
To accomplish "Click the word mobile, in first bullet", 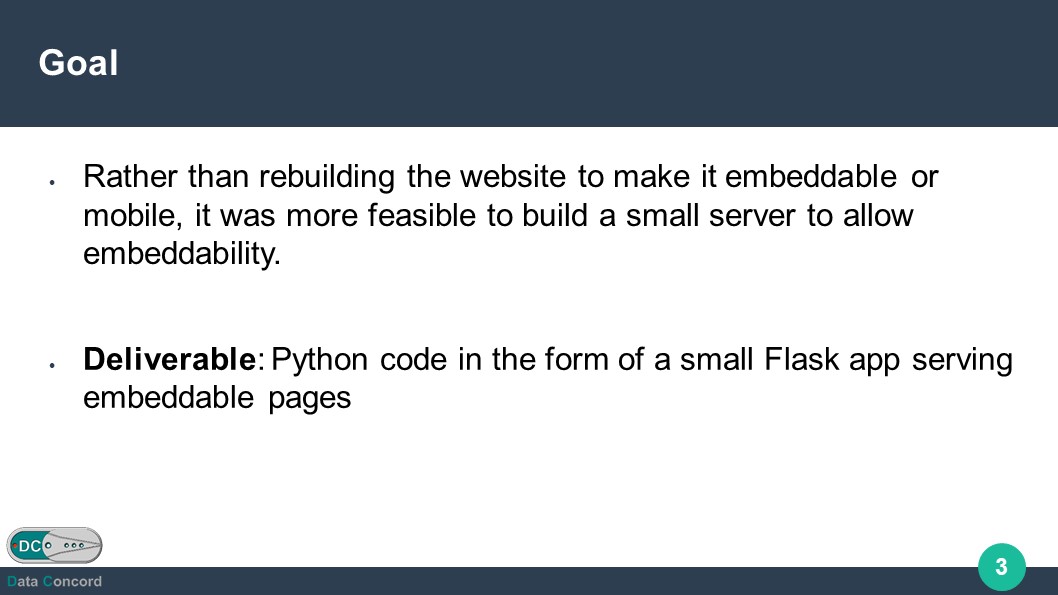I will (x=132, y=216).
